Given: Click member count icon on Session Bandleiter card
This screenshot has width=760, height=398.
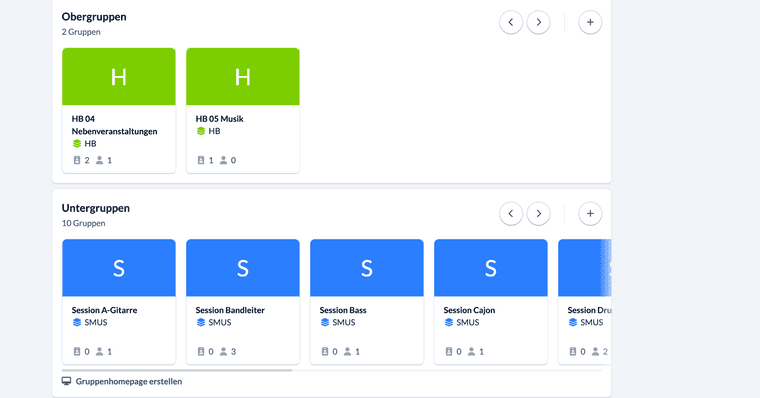Looking at the screenshot, I should 223,351.
